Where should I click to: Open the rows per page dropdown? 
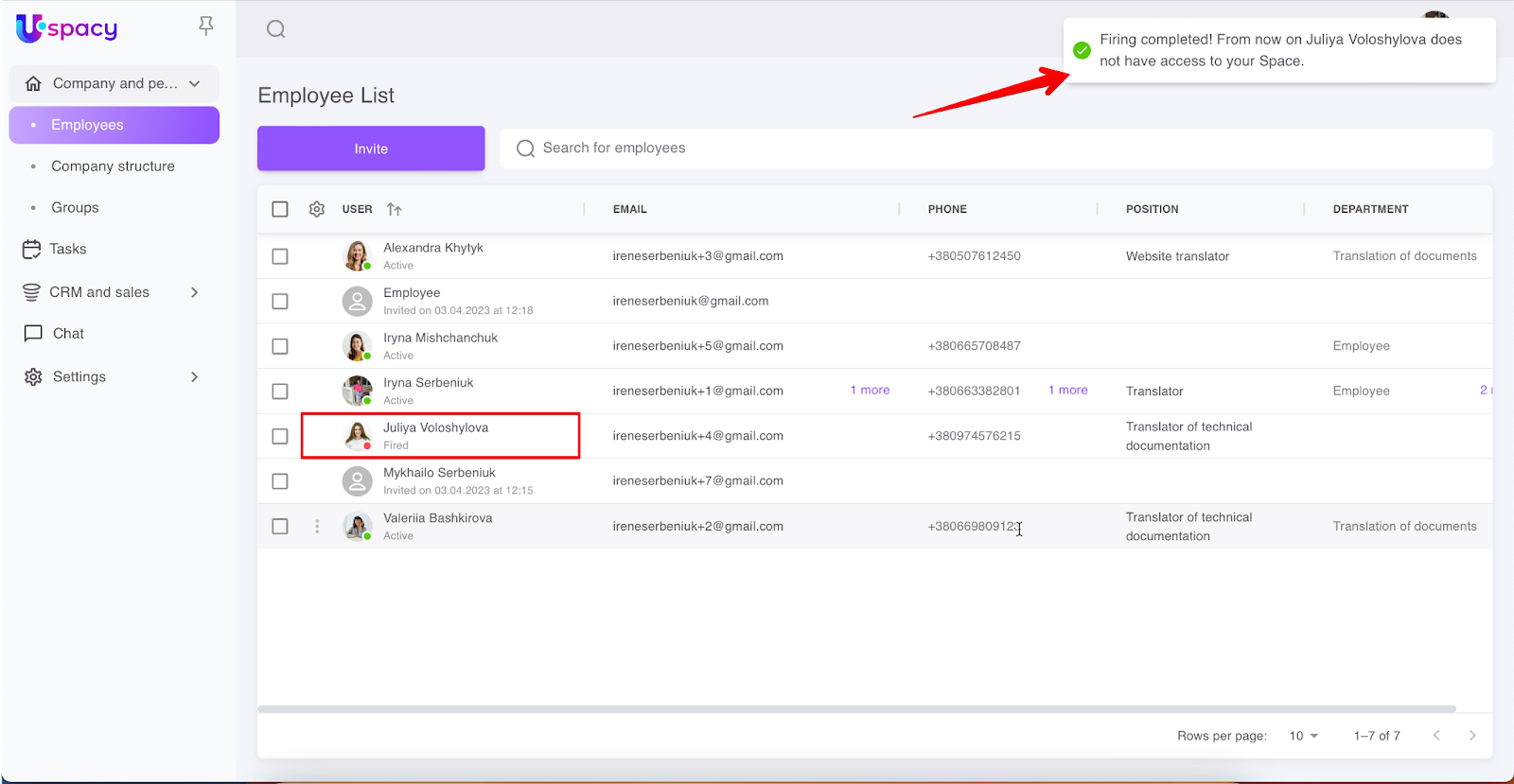[1303, 736]
